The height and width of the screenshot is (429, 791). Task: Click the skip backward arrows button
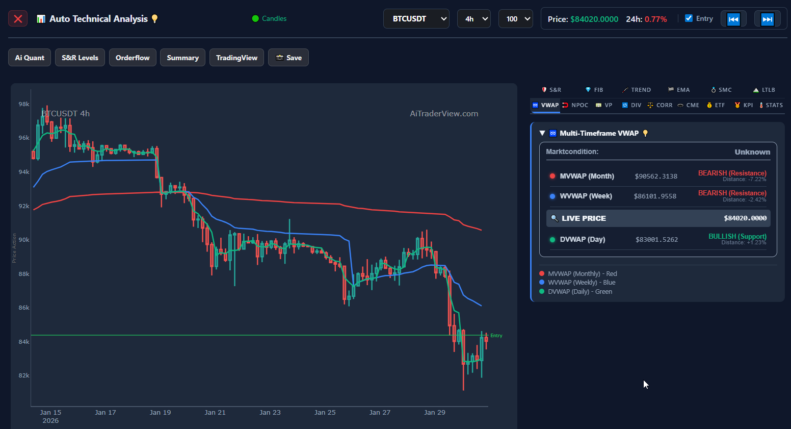click(733, 19)
